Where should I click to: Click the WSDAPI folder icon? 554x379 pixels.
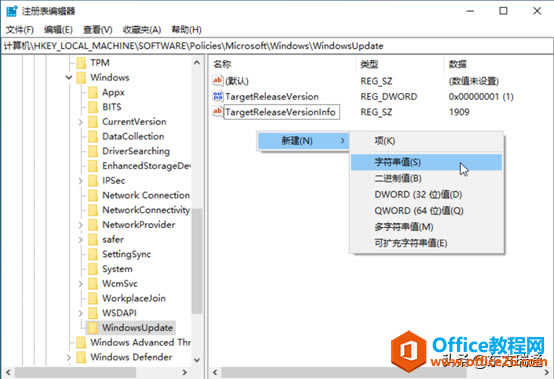93,313
